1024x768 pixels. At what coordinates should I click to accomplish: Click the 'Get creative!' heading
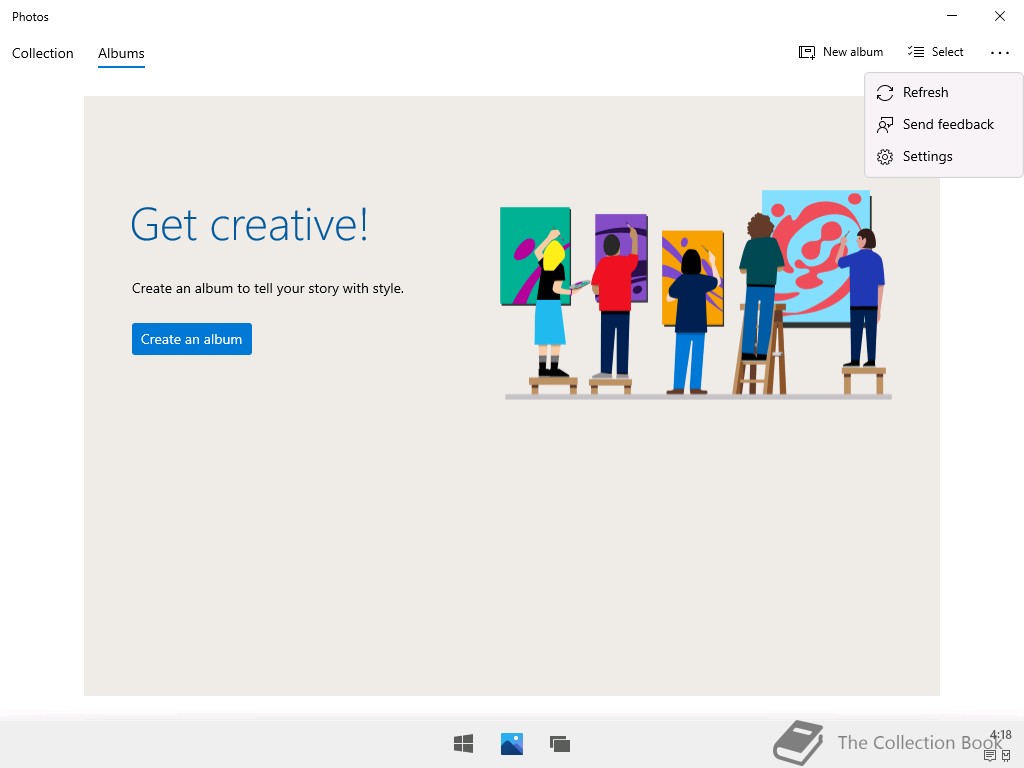point(249,225)
